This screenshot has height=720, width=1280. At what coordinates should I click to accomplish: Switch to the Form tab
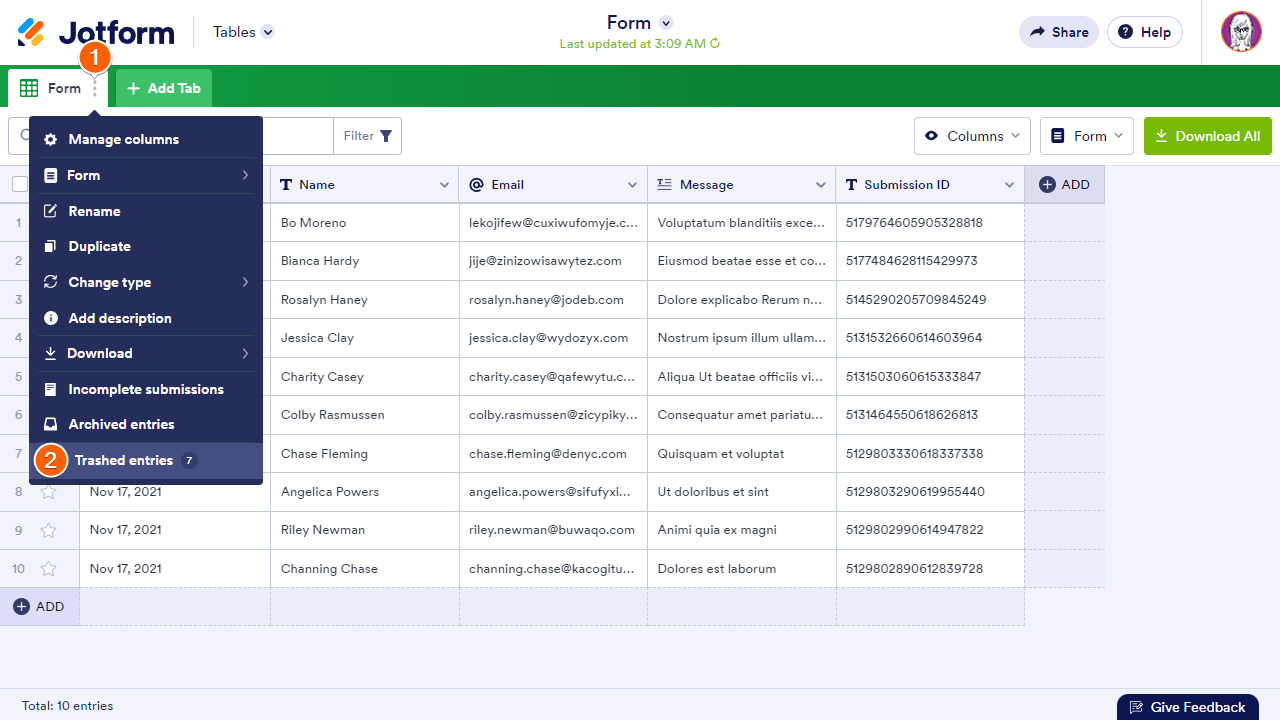pyautogui.click(x=57, y=87)
